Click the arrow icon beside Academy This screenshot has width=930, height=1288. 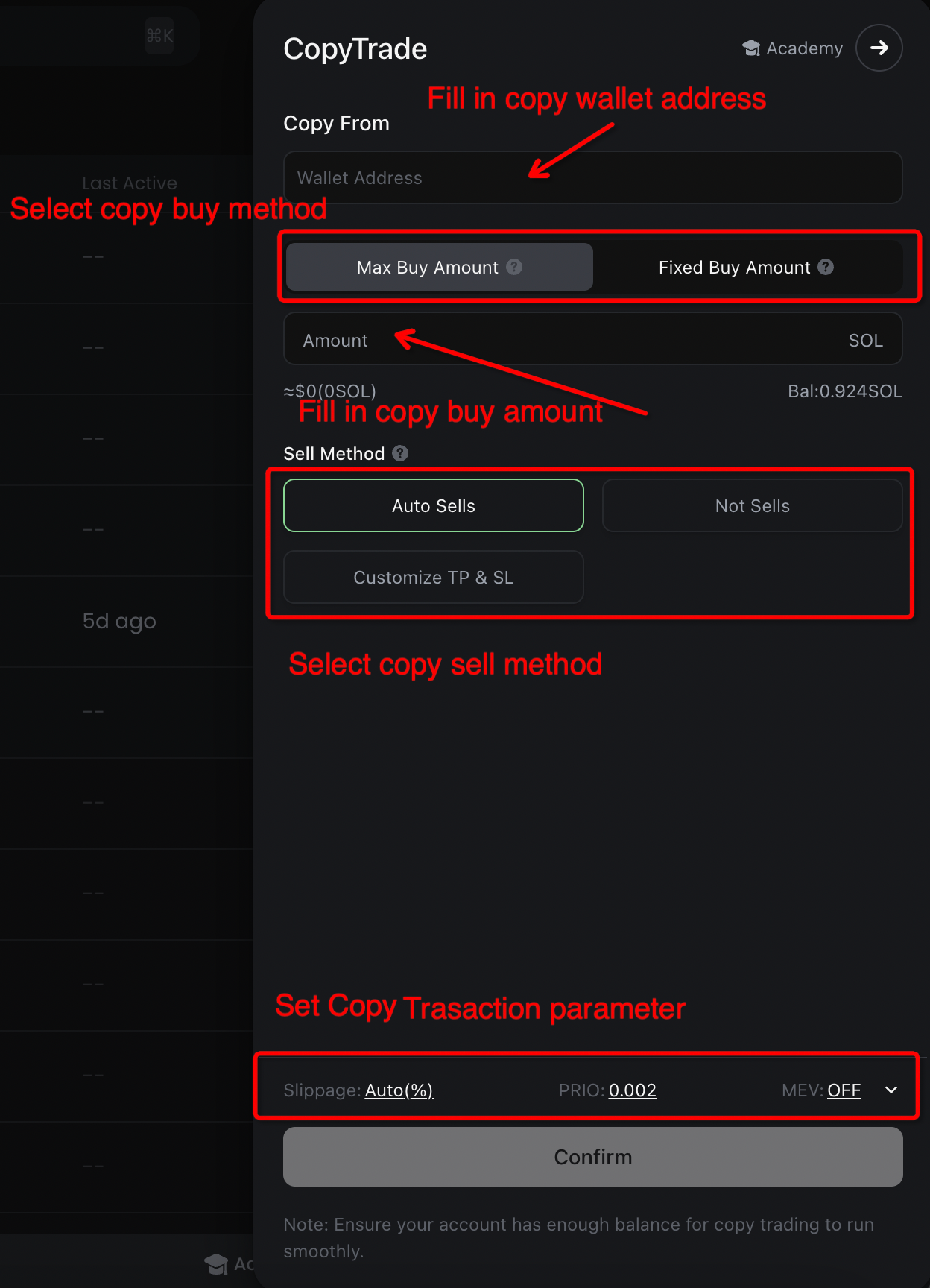coord(879,48)
